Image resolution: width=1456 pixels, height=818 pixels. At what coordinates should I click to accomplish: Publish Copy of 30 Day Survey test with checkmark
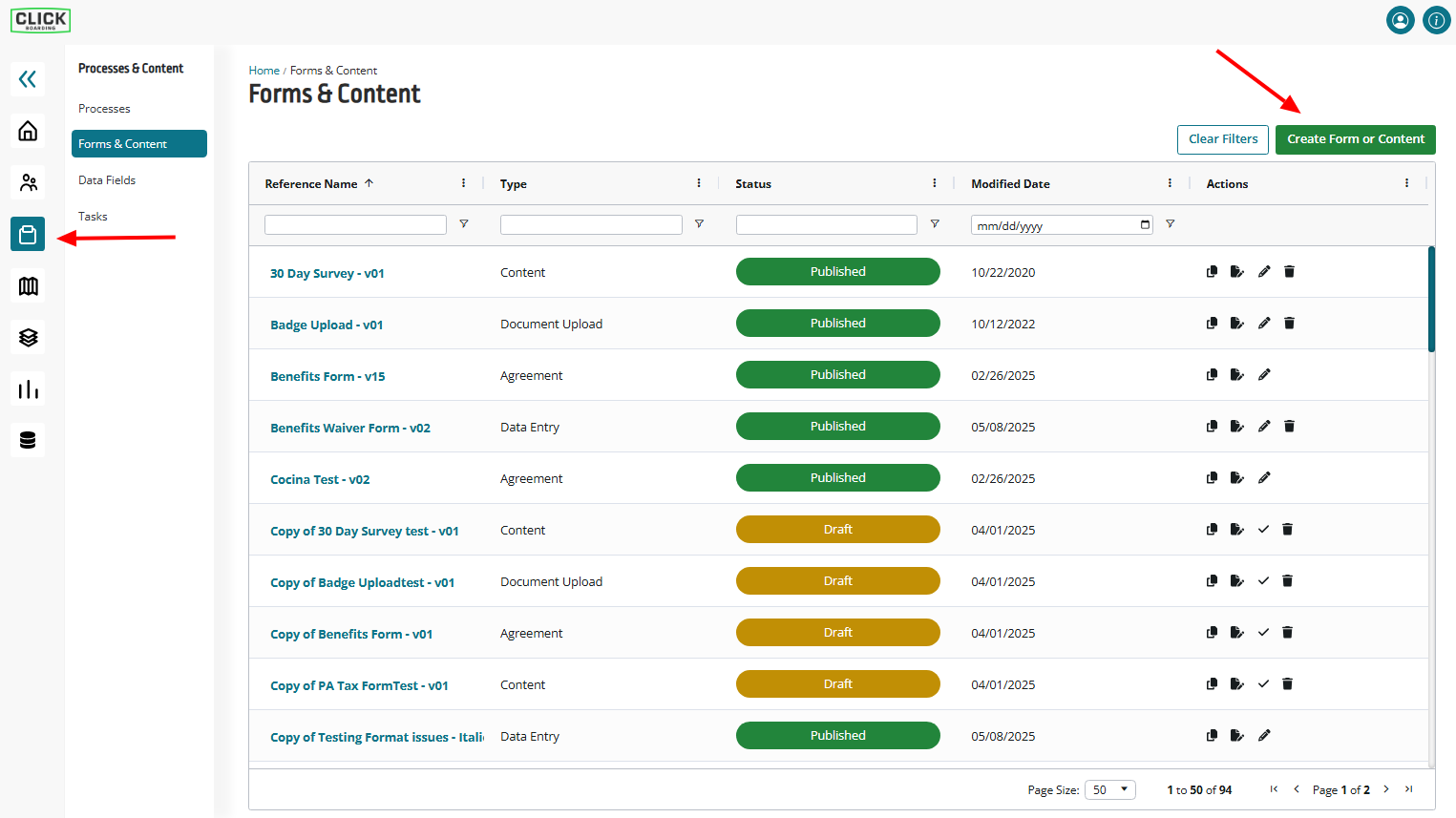tap(1263, 530)
